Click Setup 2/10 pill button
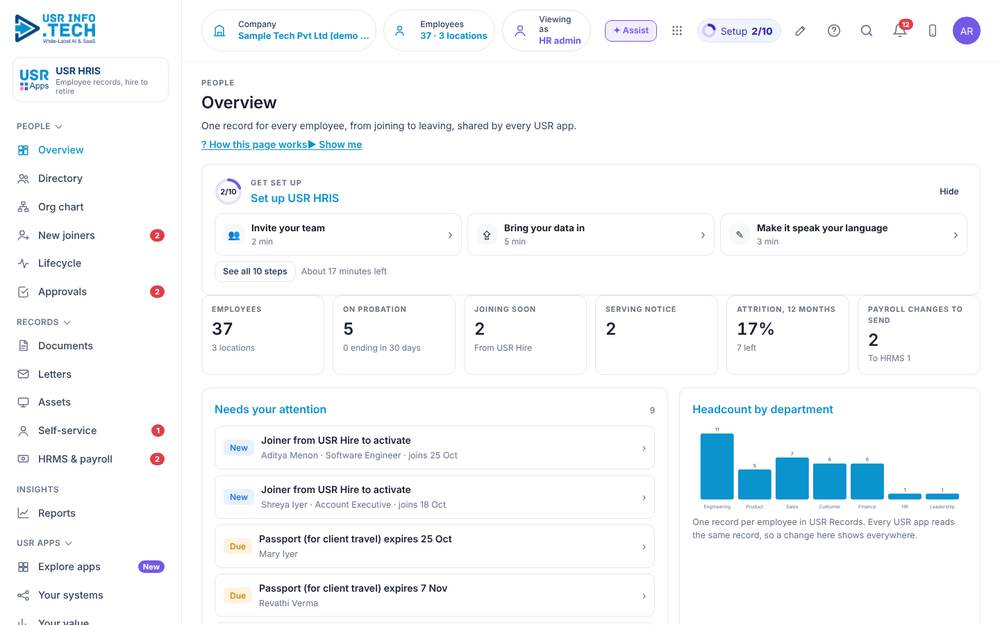Screen dimensions: 1000x625 739,31
